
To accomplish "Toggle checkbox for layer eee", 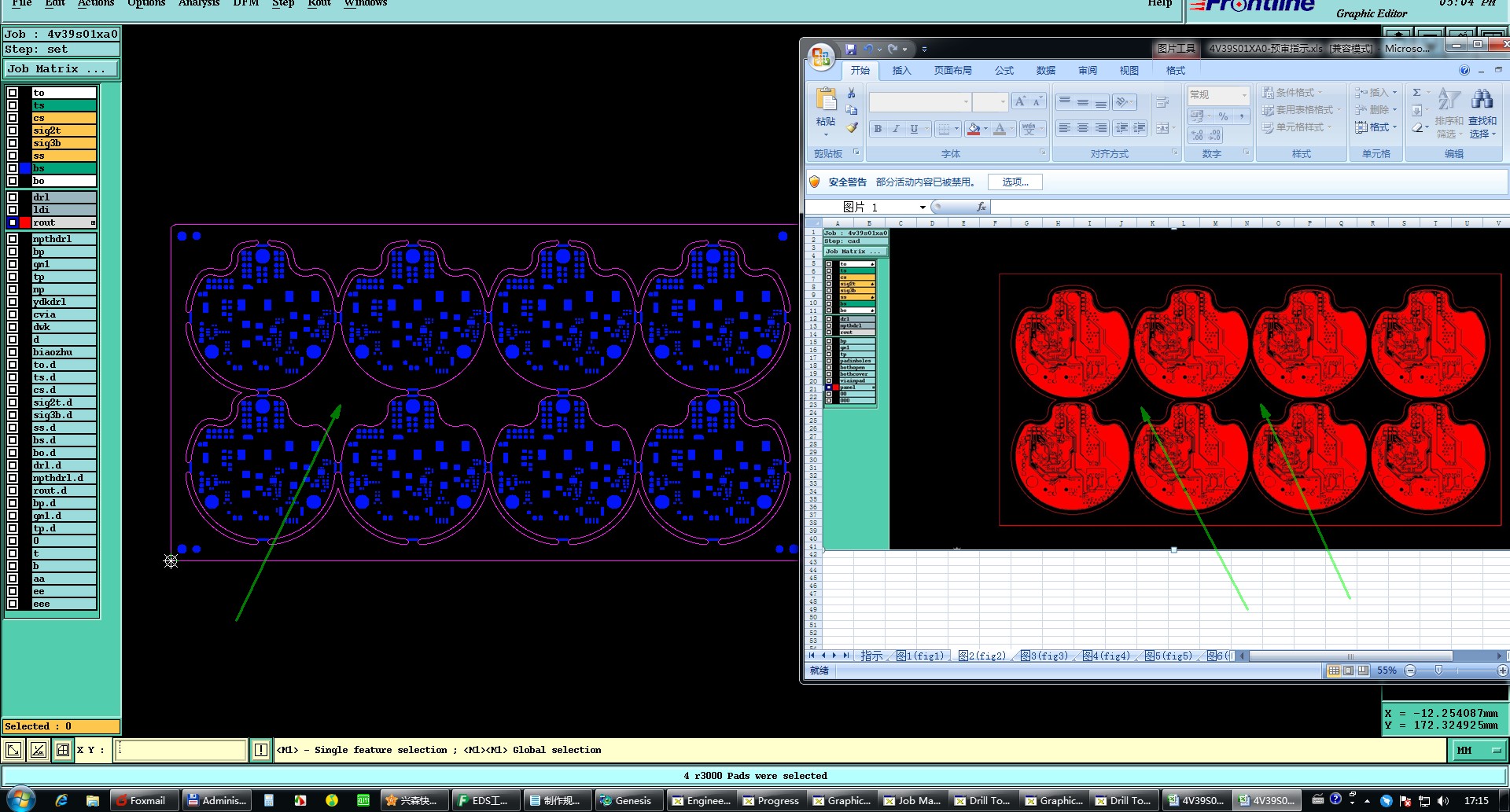I will click(x=13, y=604).
